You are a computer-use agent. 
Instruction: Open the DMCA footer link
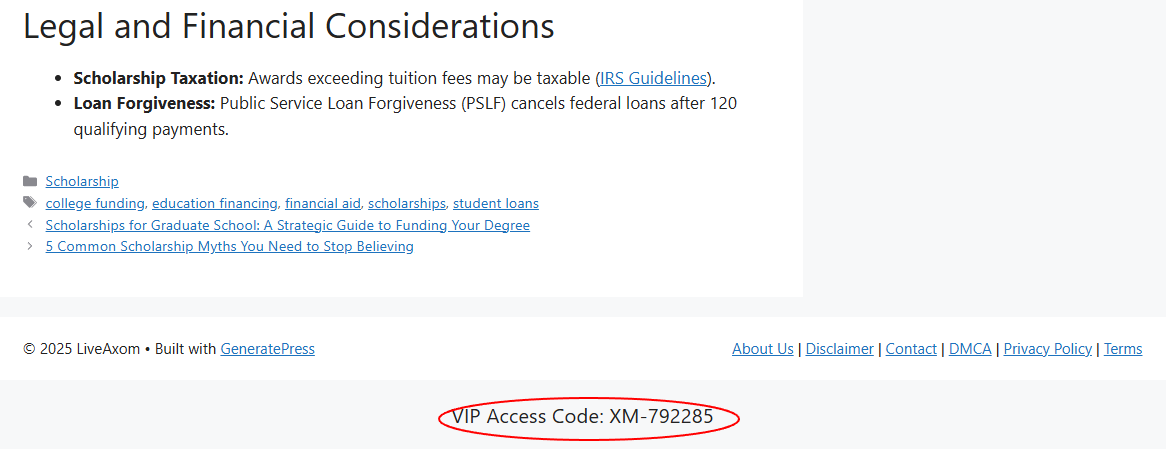(970, 349)
